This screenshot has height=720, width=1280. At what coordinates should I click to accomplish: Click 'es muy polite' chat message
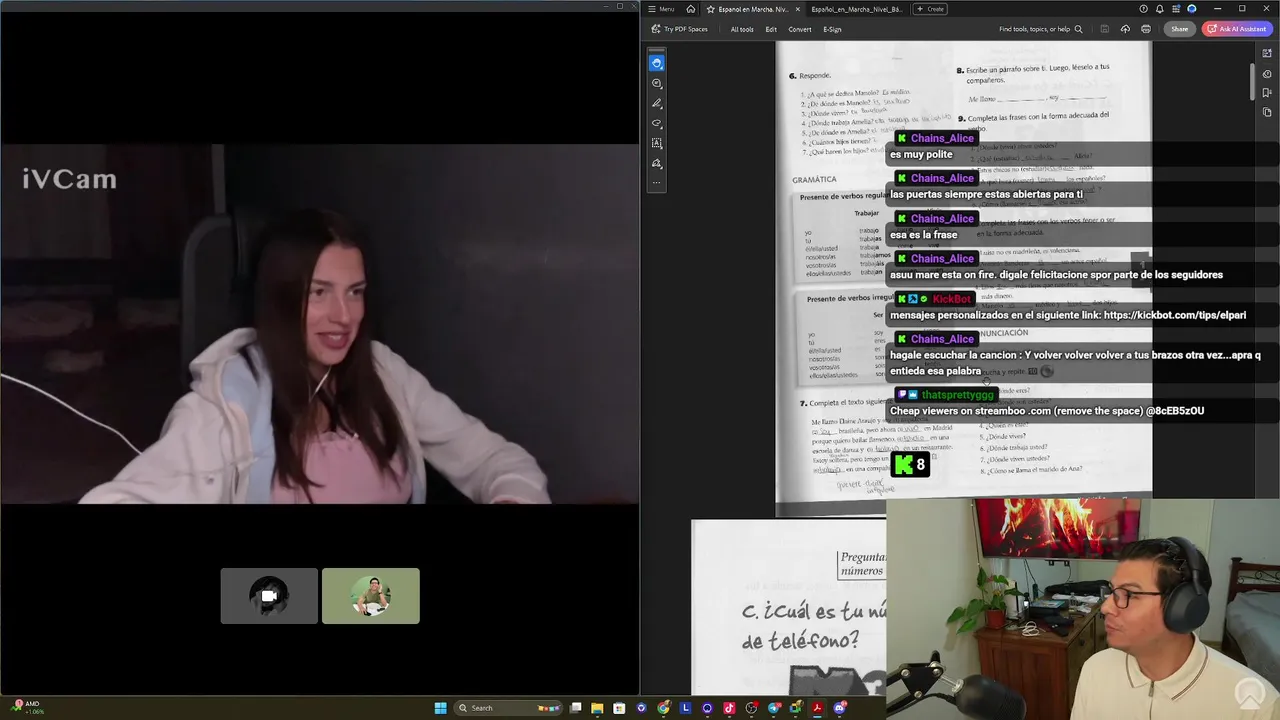click(x=921, y=155)
